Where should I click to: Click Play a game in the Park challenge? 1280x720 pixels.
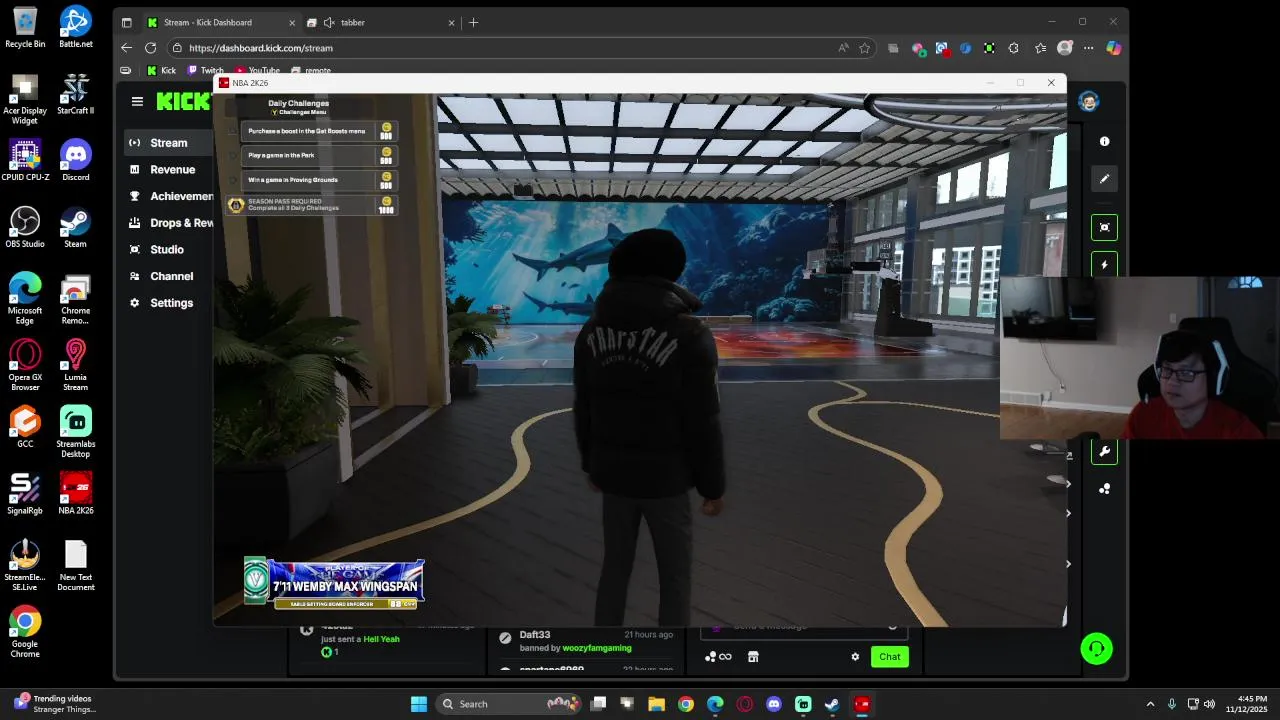click(x=320, y=156)
